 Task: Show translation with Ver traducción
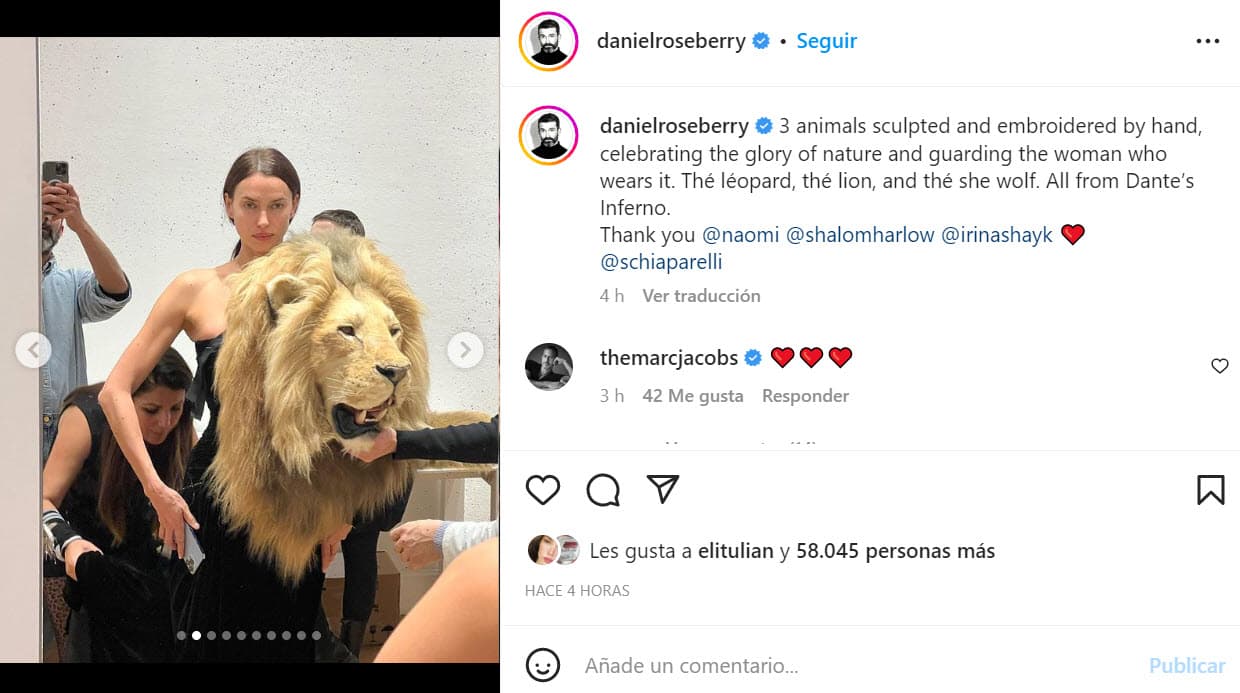pyautogui.click(x=701, y=296)
